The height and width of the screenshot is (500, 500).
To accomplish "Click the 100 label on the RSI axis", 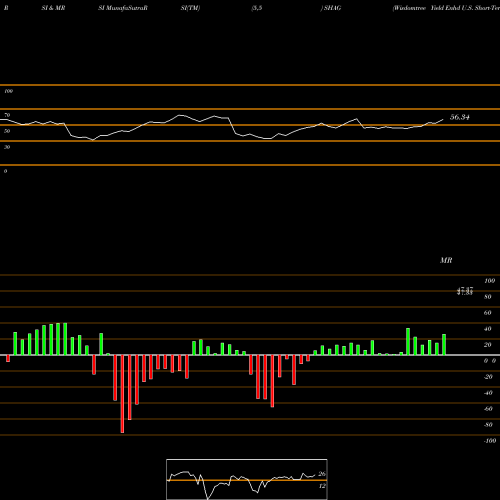I will pos(8,91).
